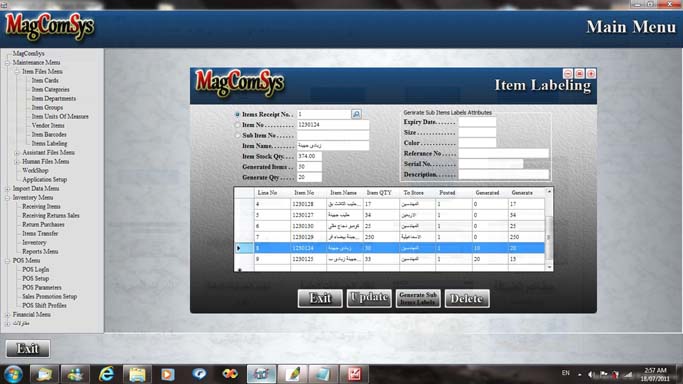
Task: Open Item Barcodes in the sidebar tree
Action: coord(49,135)
